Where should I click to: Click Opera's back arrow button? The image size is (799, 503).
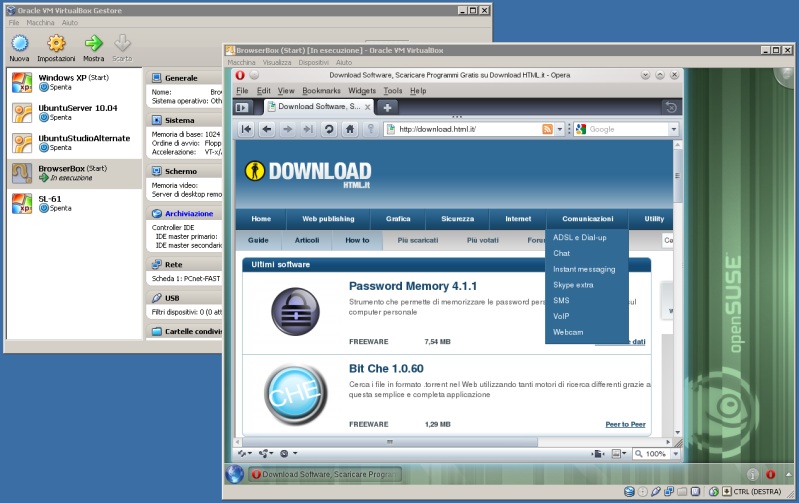click(x=267, y=129)
